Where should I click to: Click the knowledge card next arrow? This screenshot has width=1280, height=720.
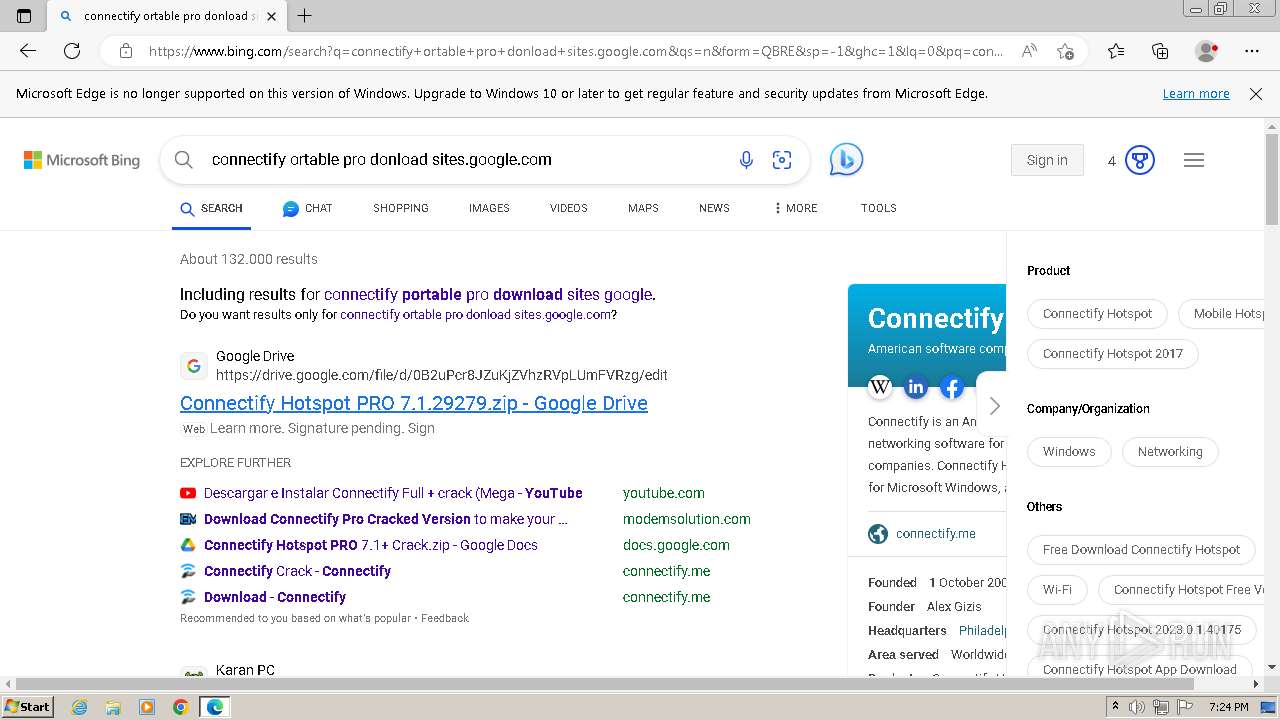click(x=994, y=406)
